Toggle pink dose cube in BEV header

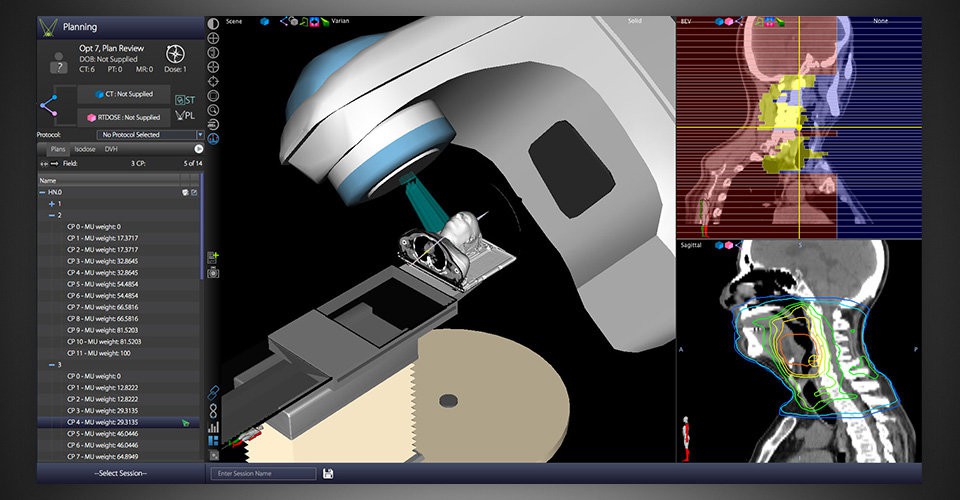tap(729, 21)
